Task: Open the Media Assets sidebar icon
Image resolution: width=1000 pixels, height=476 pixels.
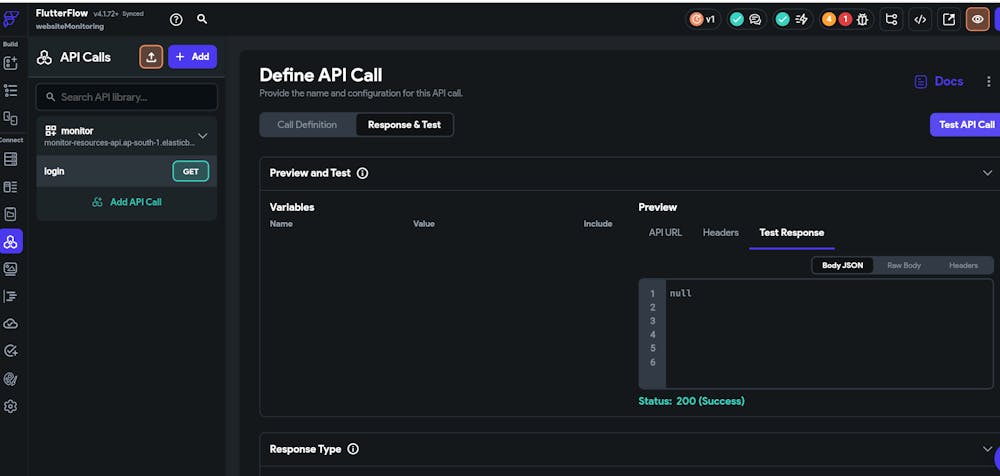Action: pyautogui.click(x=11, y=269)
